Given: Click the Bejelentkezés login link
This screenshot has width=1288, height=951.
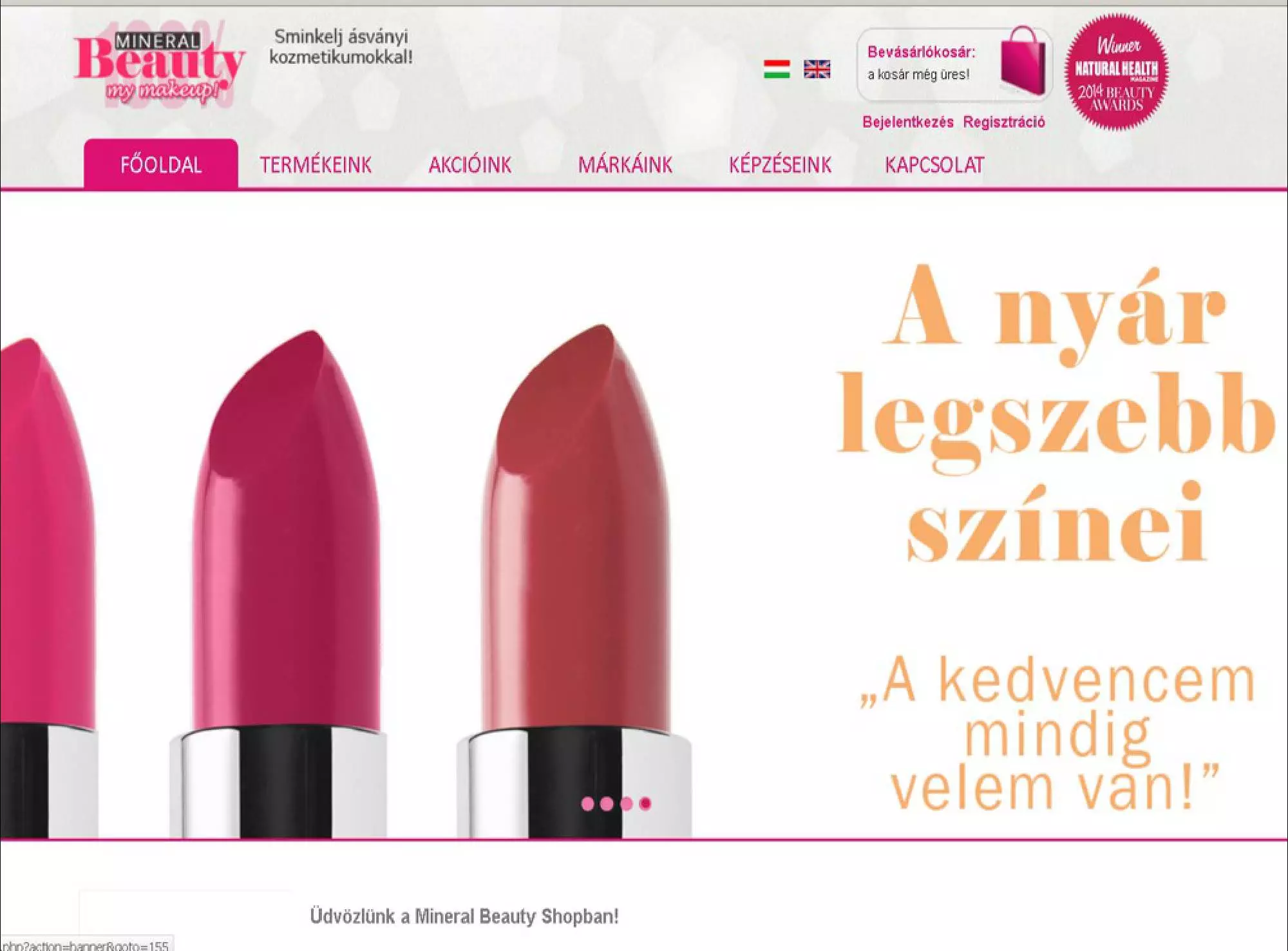Looking at the screenshot, I should 908,122.
